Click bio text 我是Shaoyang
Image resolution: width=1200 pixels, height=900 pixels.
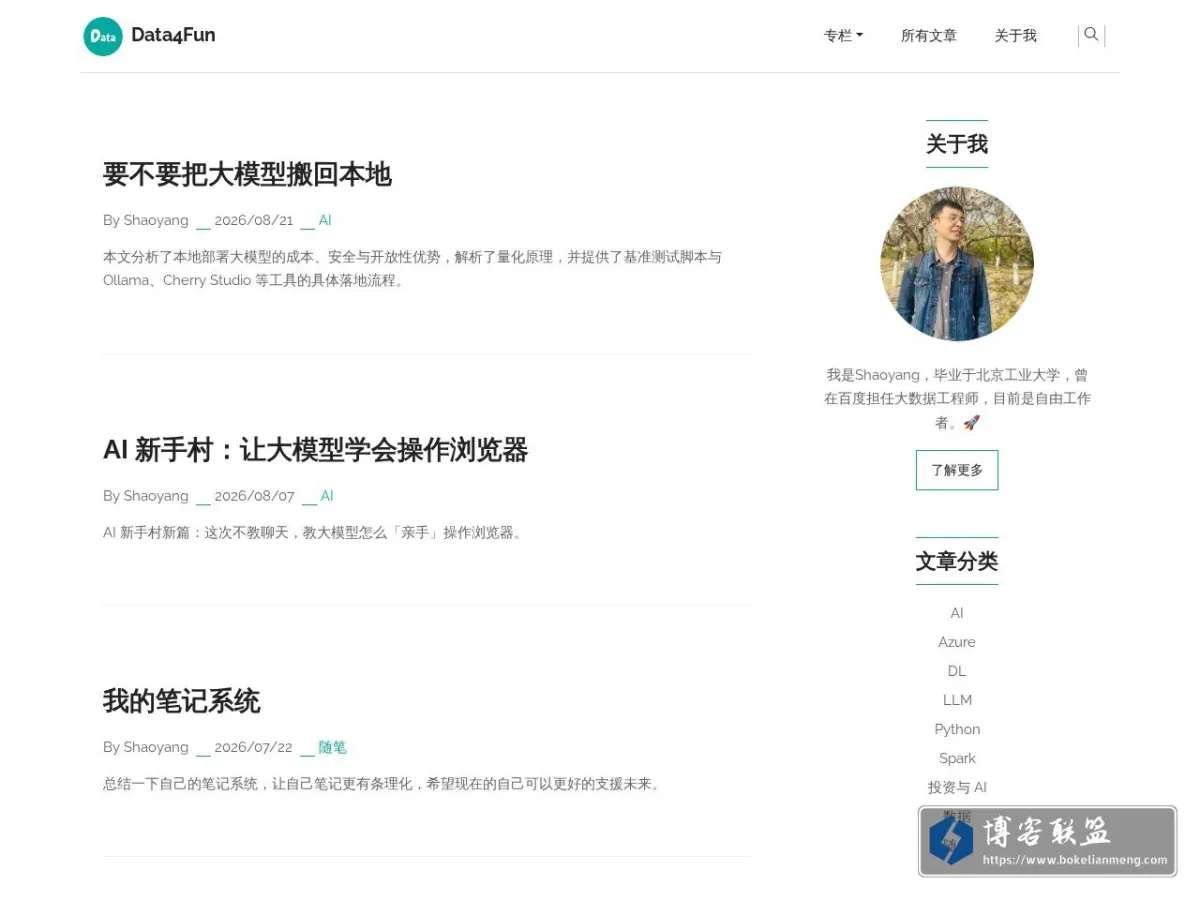(x=957, y=398)
